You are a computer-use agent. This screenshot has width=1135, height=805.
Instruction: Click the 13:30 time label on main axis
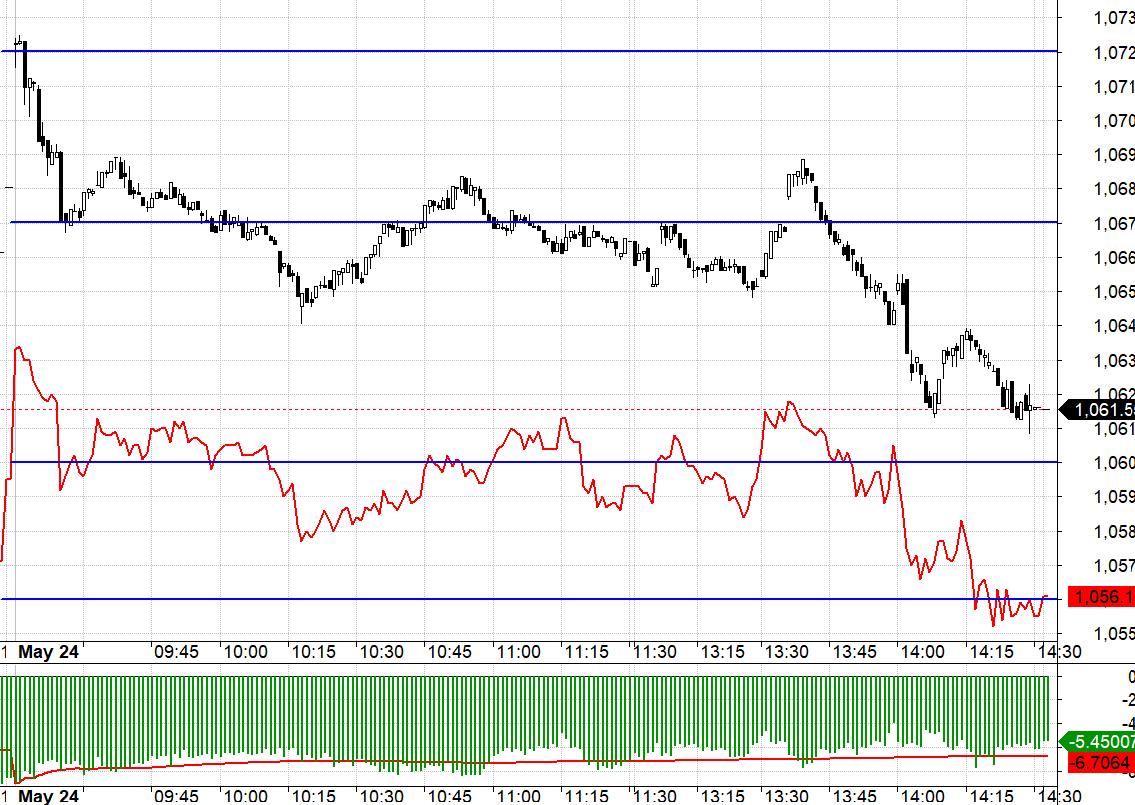(787, 652)
